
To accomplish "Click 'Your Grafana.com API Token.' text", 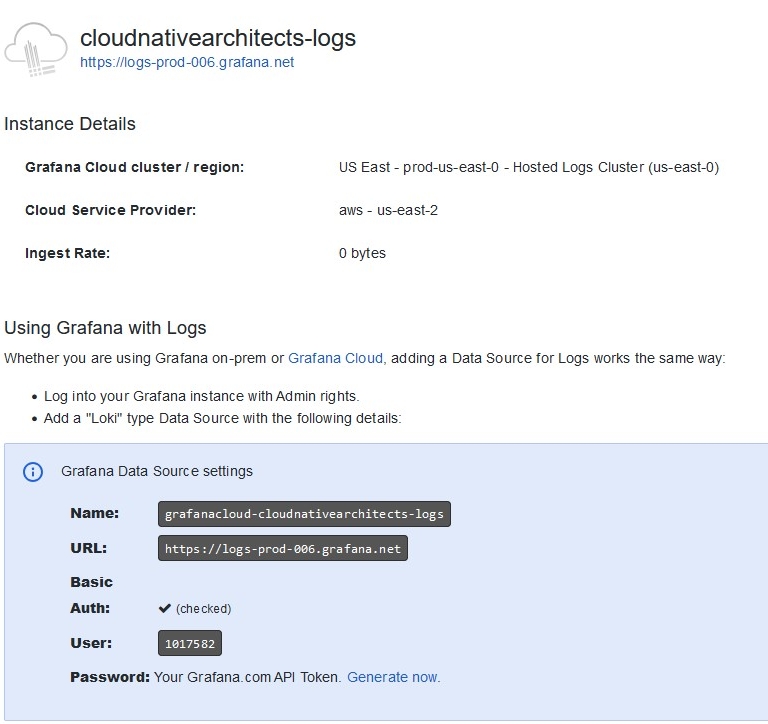I will point(248,677).
